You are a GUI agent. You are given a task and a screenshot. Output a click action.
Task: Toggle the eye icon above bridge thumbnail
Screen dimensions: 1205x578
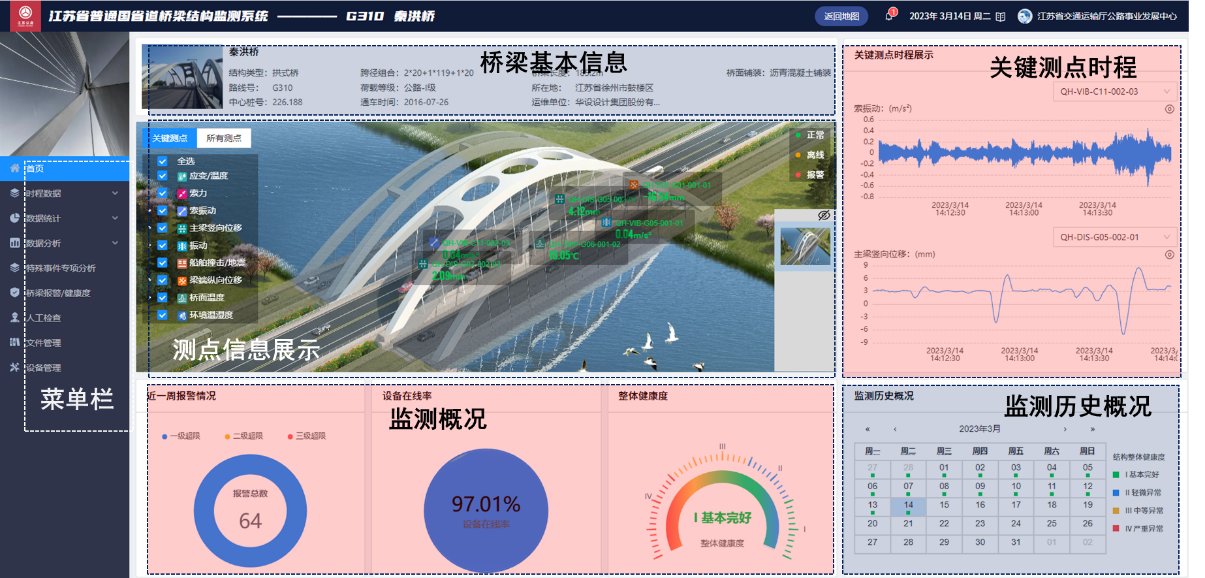(x=823, y=215)
